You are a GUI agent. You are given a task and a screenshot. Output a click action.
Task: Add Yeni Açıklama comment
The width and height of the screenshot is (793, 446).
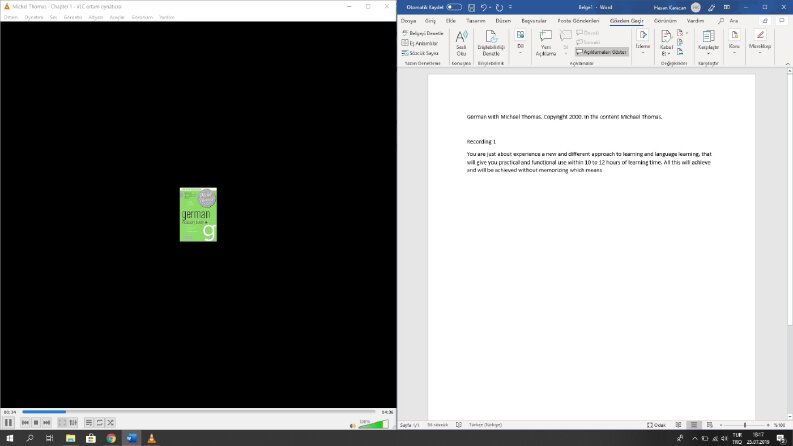[x=546, y=43]
